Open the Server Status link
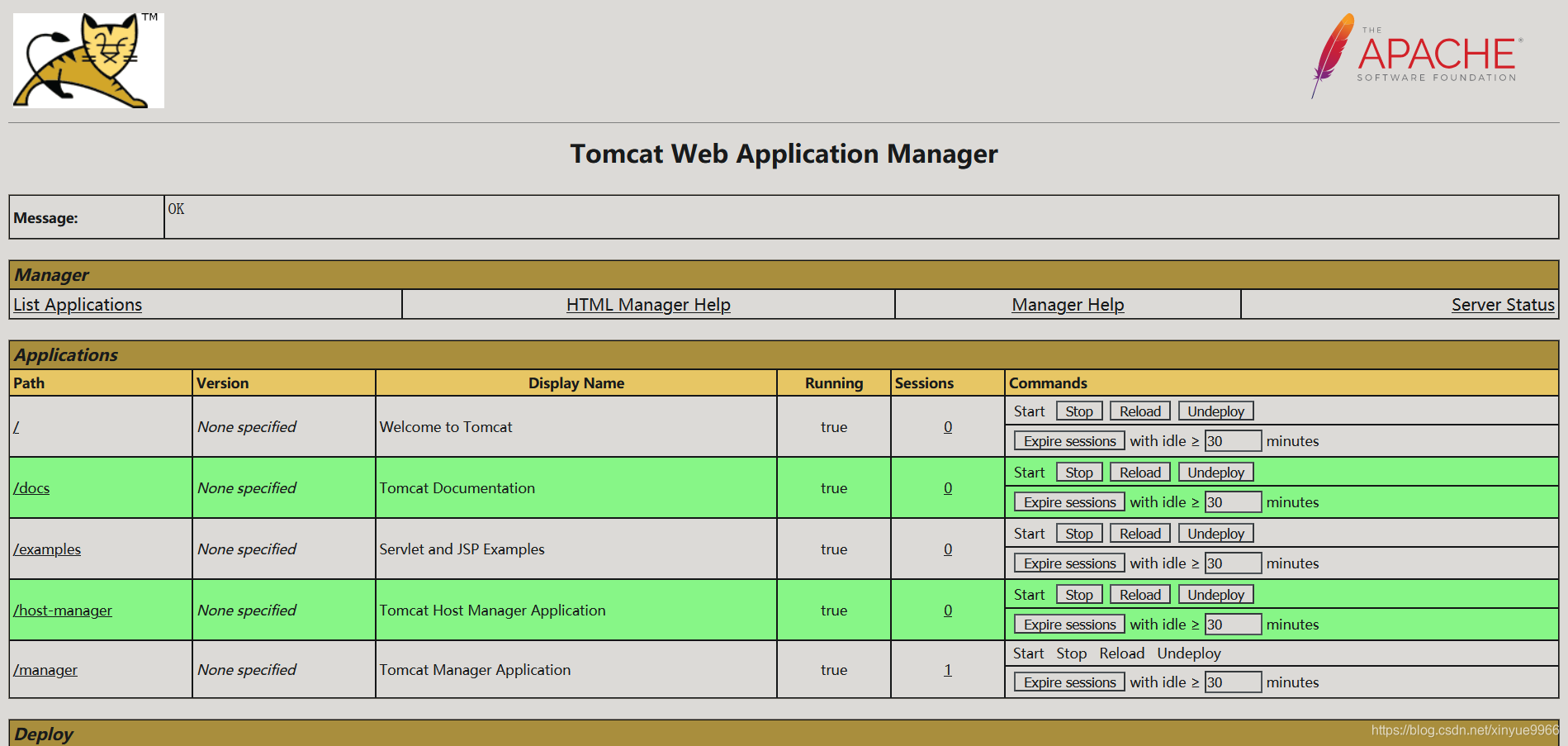This screenshot has width=1568, height=746. point(1503,305)
